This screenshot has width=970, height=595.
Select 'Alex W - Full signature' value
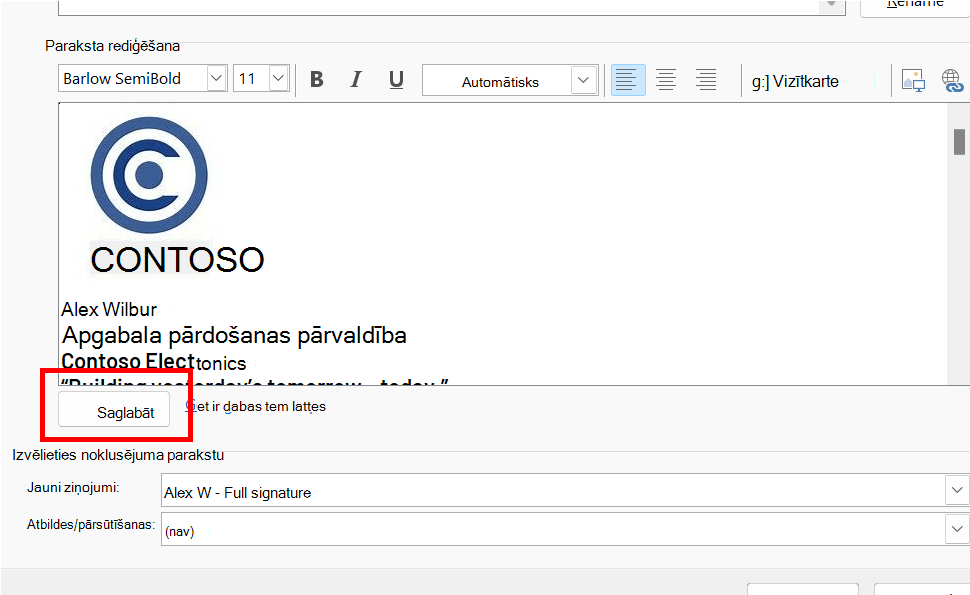pyautogui.click(x=238, y=493)
